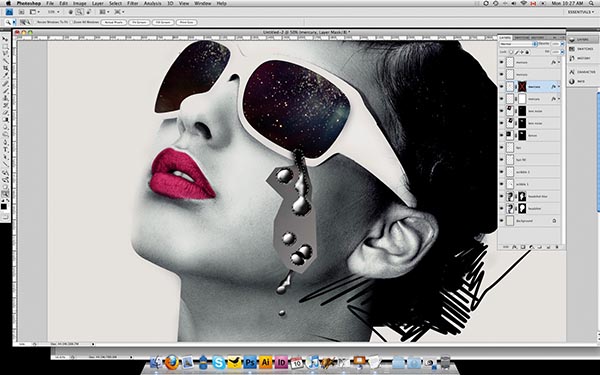This screenshot has height=375, width=600.
Task: Select the highlighted Zoom tool in toolbox
Action: tap(5, 193)
